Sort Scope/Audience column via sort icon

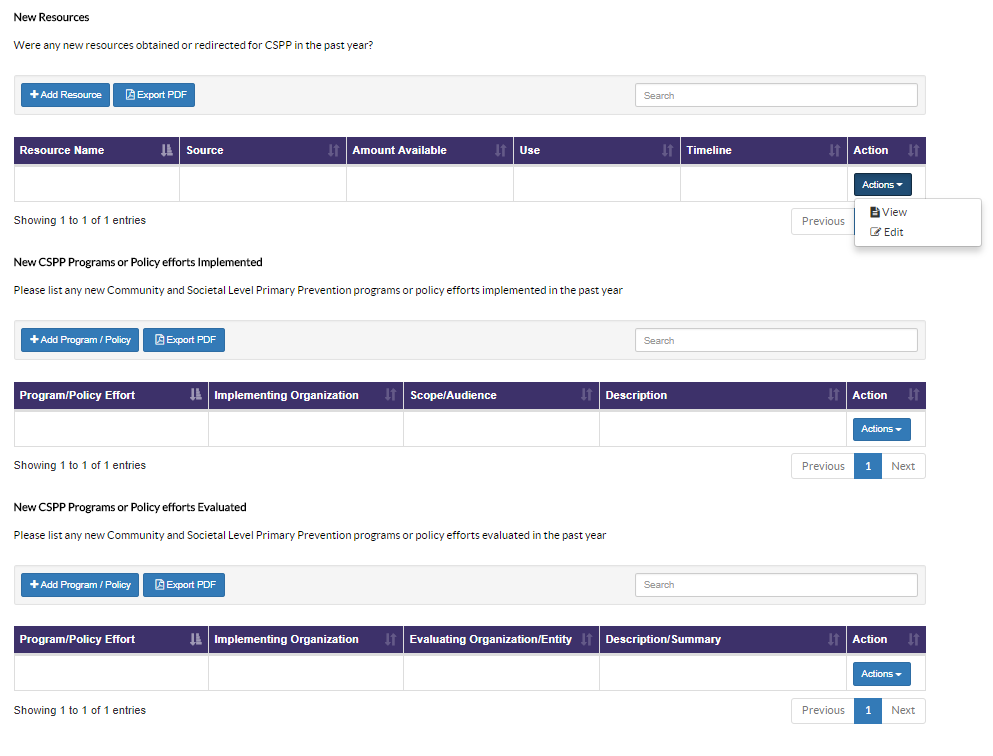tap(586, 395)
